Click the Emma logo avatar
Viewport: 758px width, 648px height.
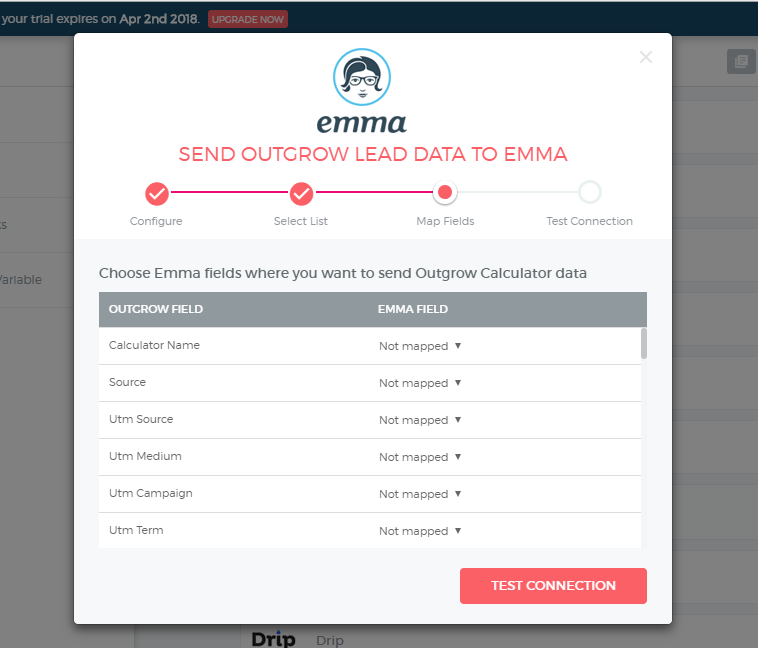[362, 77]
